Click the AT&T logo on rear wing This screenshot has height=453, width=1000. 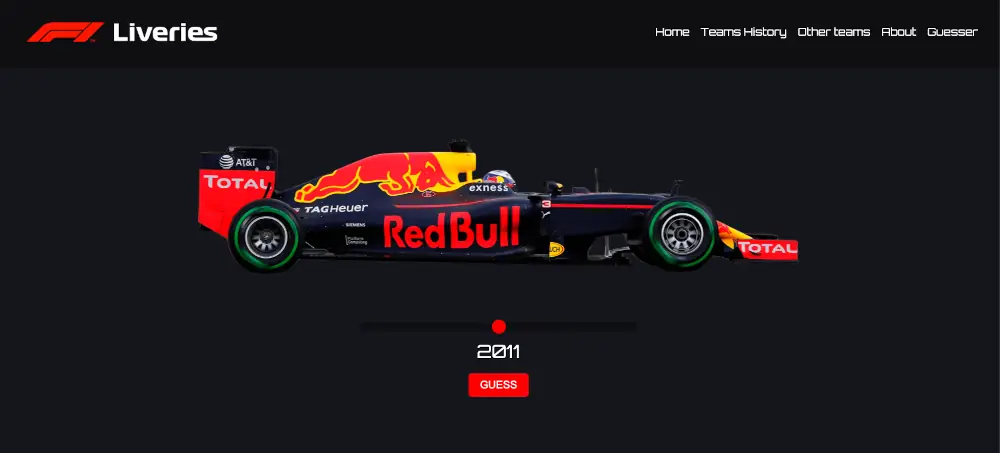pos(238,162)
